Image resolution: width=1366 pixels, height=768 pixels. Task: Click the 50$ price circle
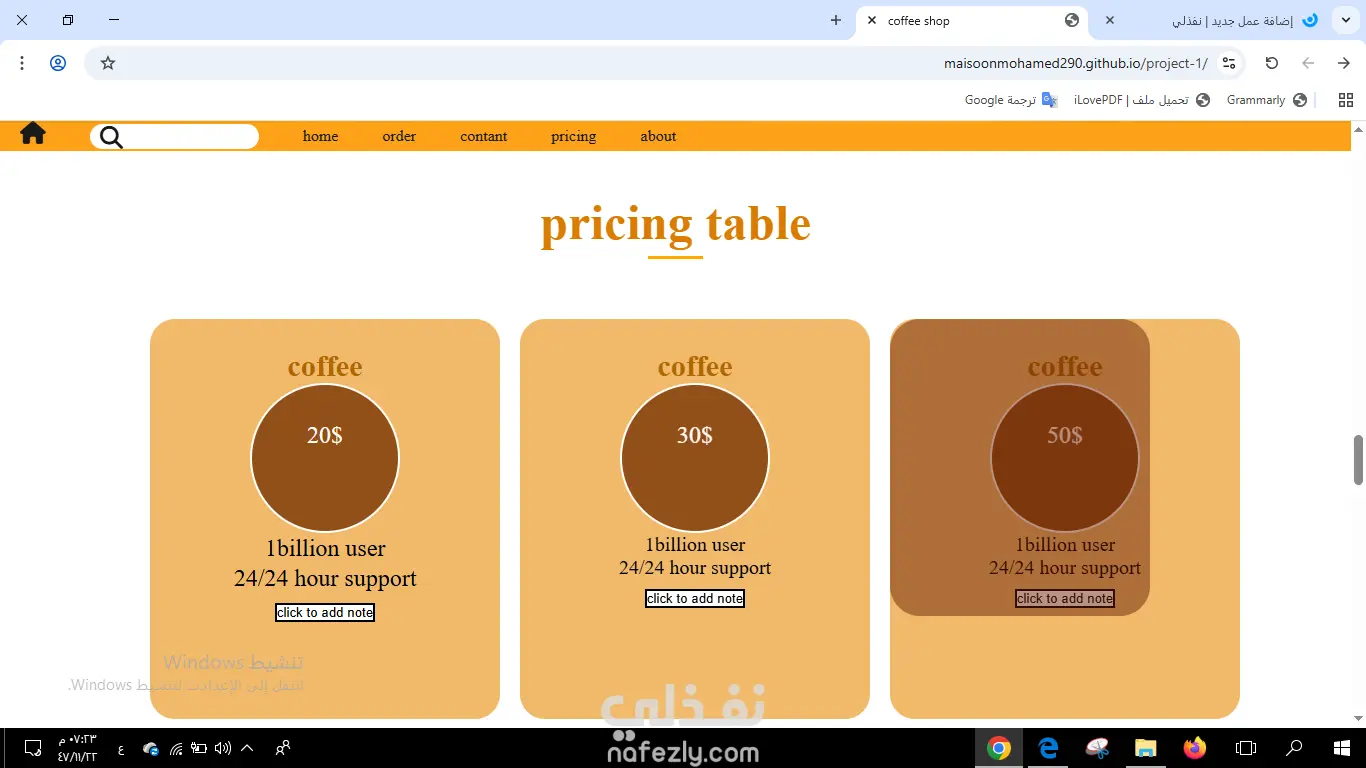1065,458
